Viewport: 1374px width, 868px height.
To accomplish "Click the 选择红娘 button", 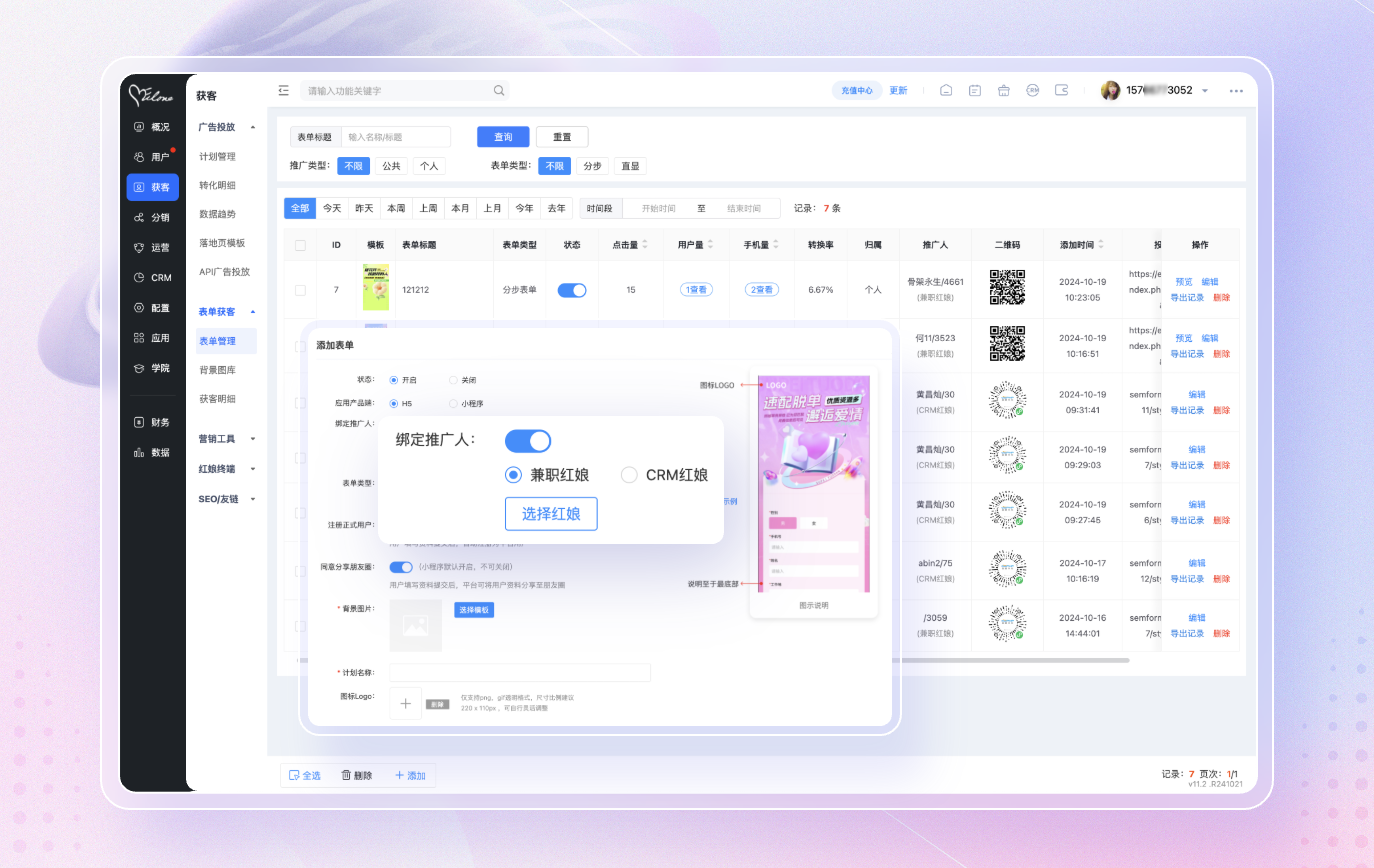I will coord(551,514).
